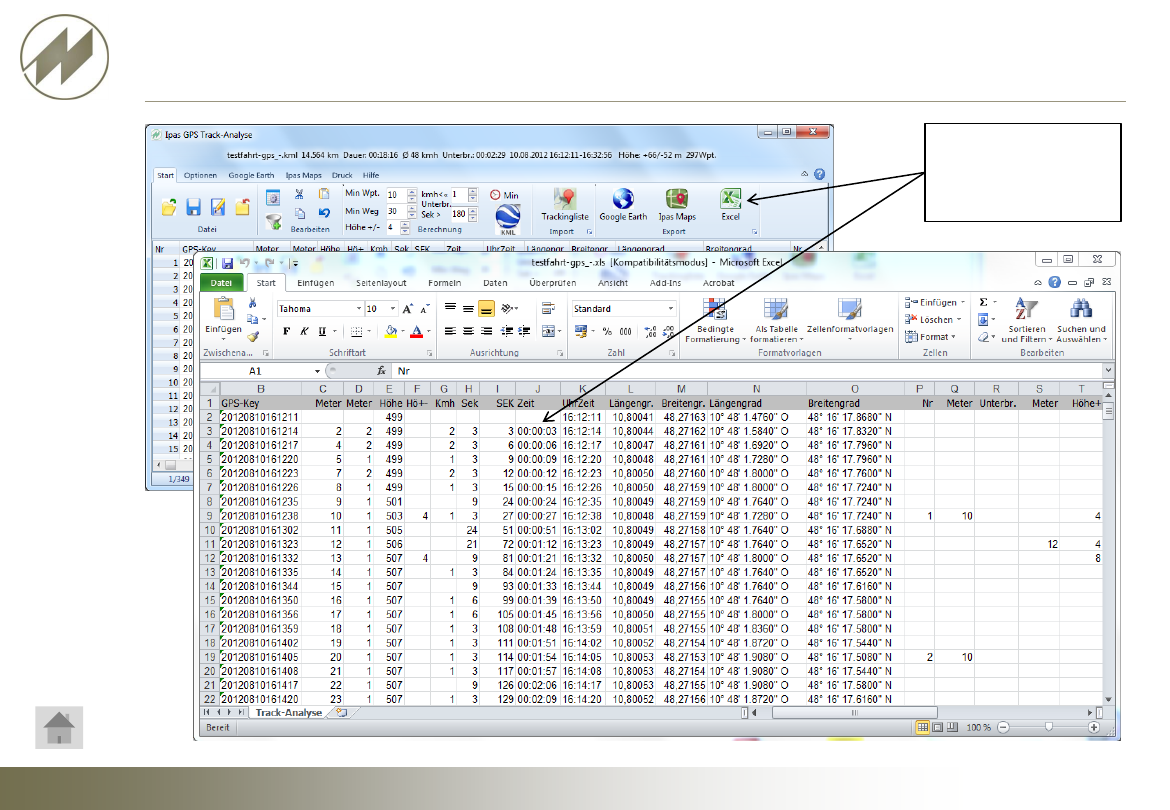Increase font size with large A icon

point(407,309)
